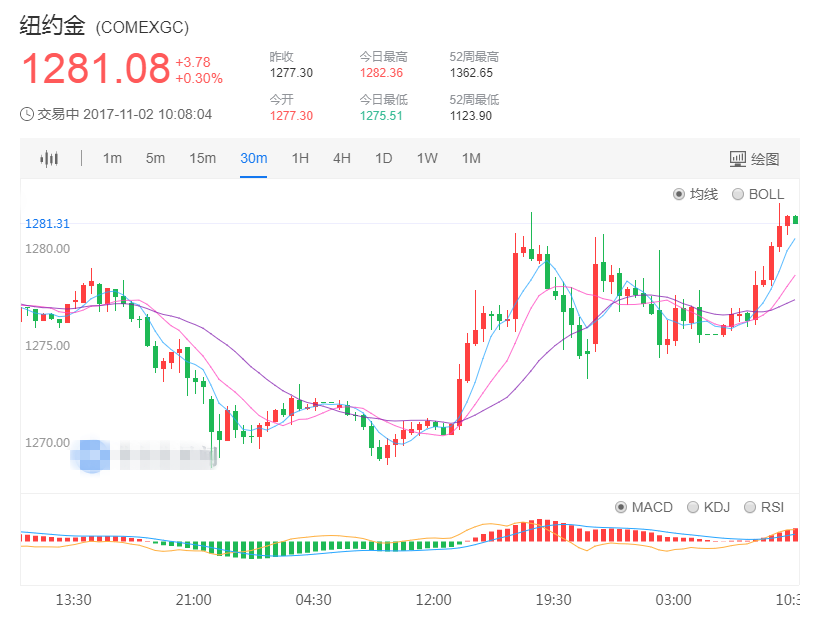Viewport: 816px width, 622px height.
Task: Open the monthly 1M chart
Action: (470, 158)
